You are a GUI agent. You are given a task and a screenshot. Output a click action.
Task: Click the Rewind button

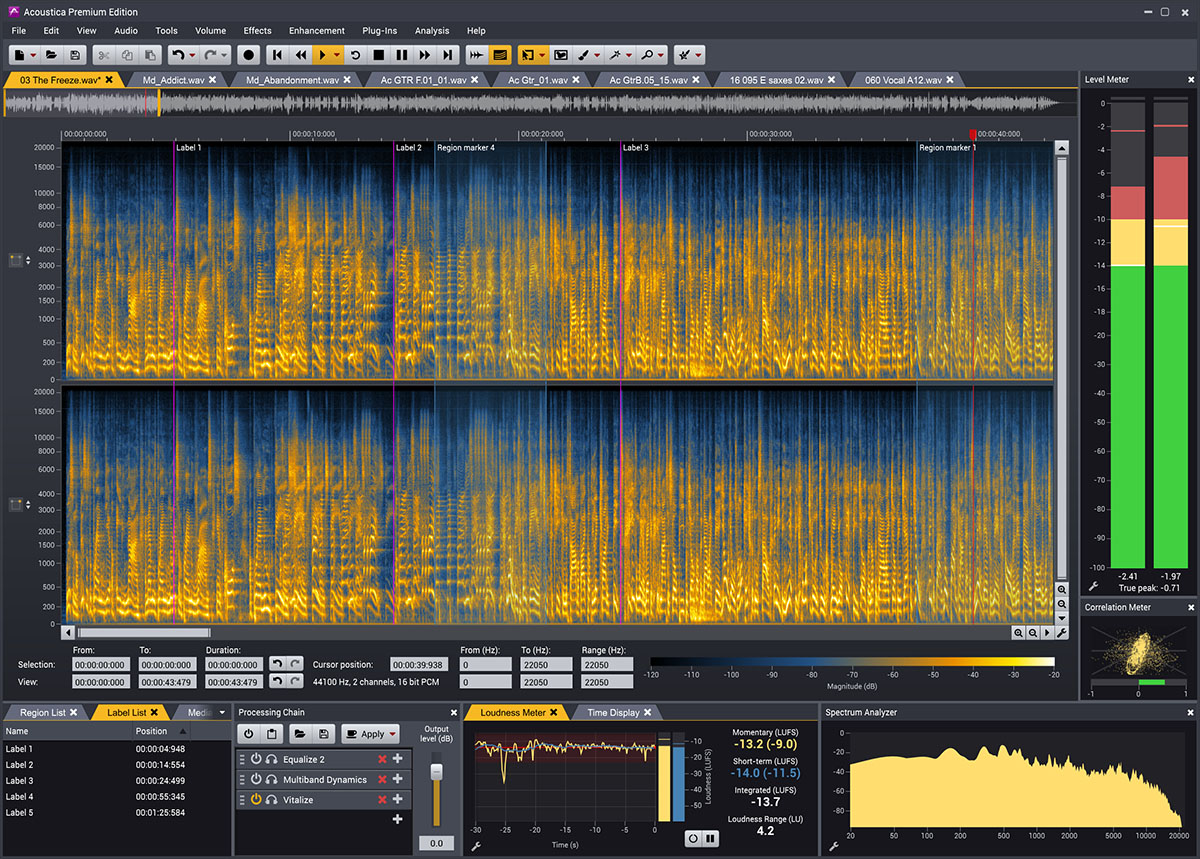(302, 55)
